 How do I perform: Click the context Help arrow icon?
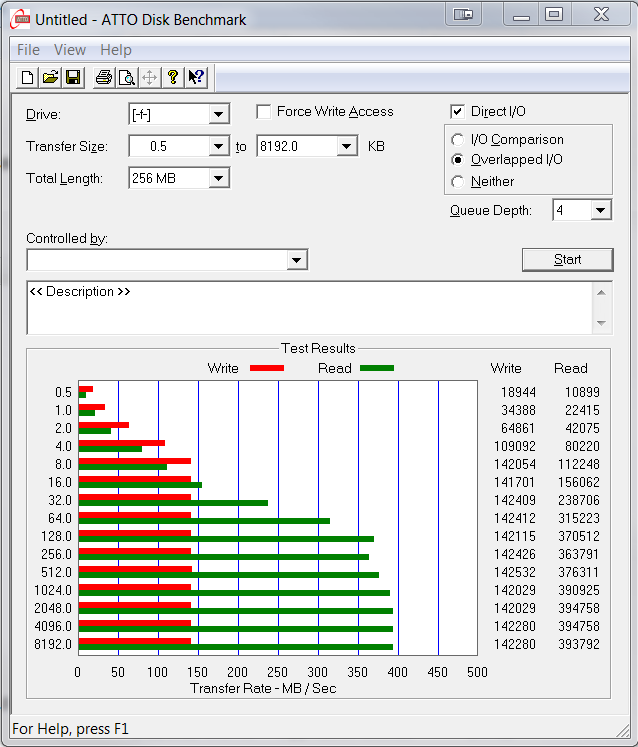click(x=196, y=78)
